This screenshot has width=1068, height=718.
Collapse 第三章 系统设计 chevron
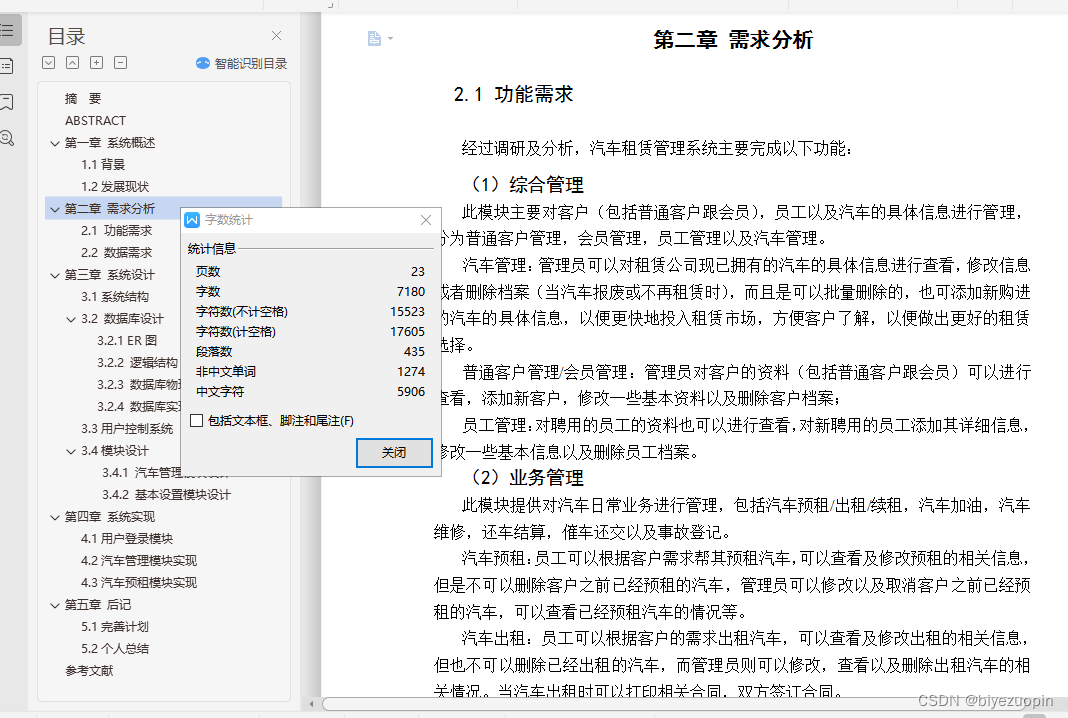pos(55,275)
